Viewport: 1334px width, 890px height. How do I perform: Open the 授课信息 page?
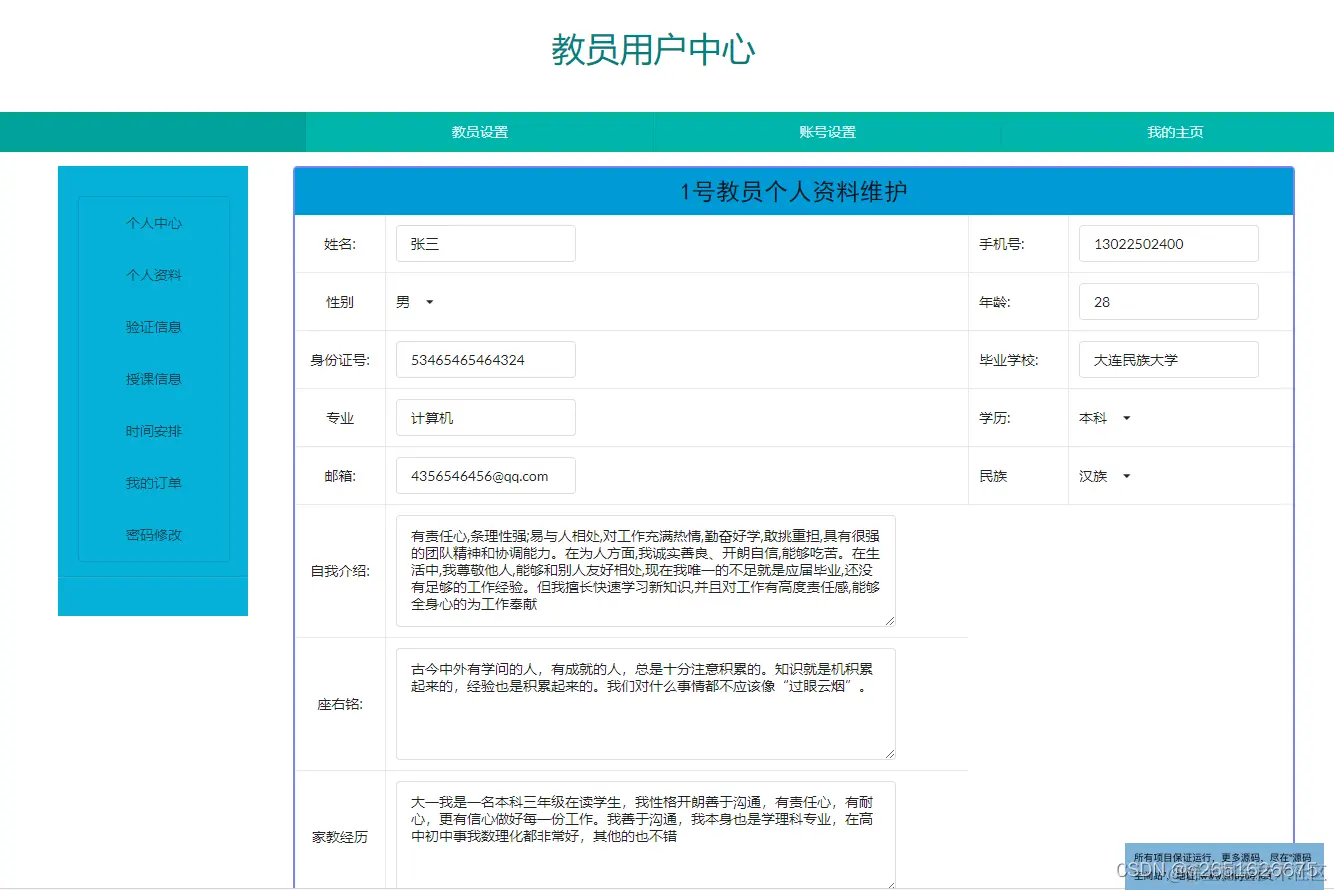click(x=152, y=379)
